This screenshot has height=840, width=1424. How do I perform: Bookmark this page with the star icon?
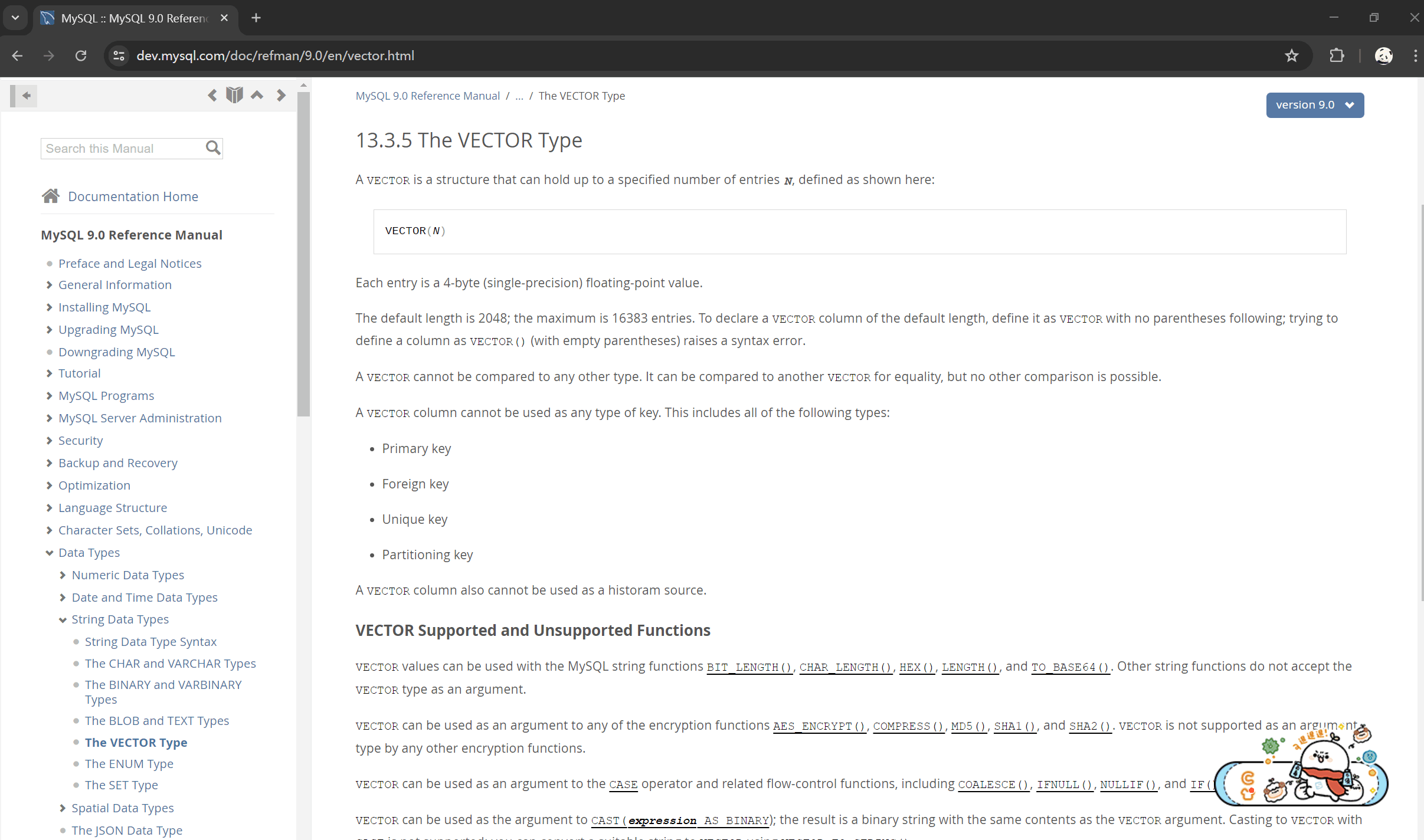click(x=1292, y=55)
